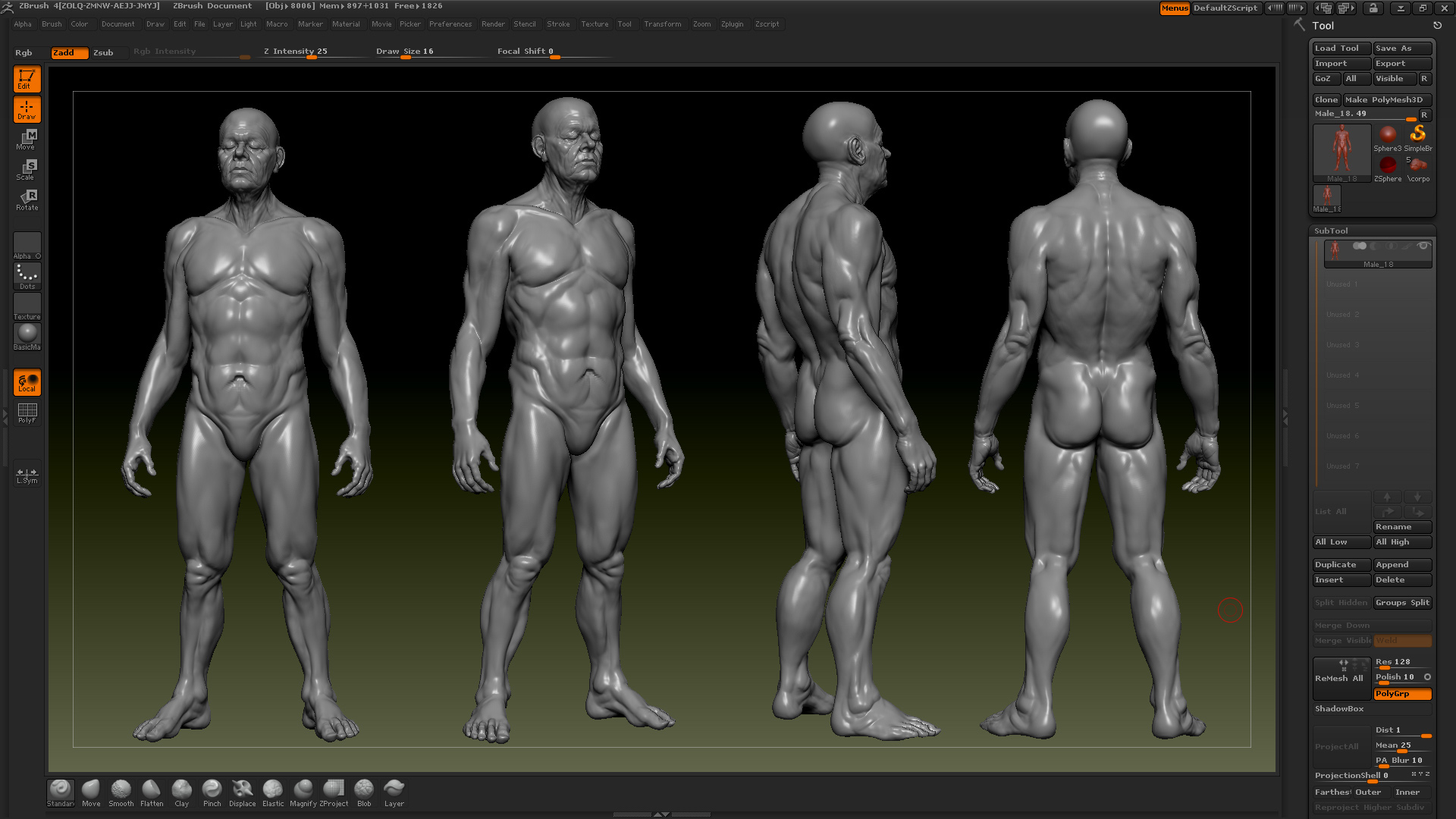Click the Duplicate subtool button
1456x819 pixels.
coord(1341,565)
